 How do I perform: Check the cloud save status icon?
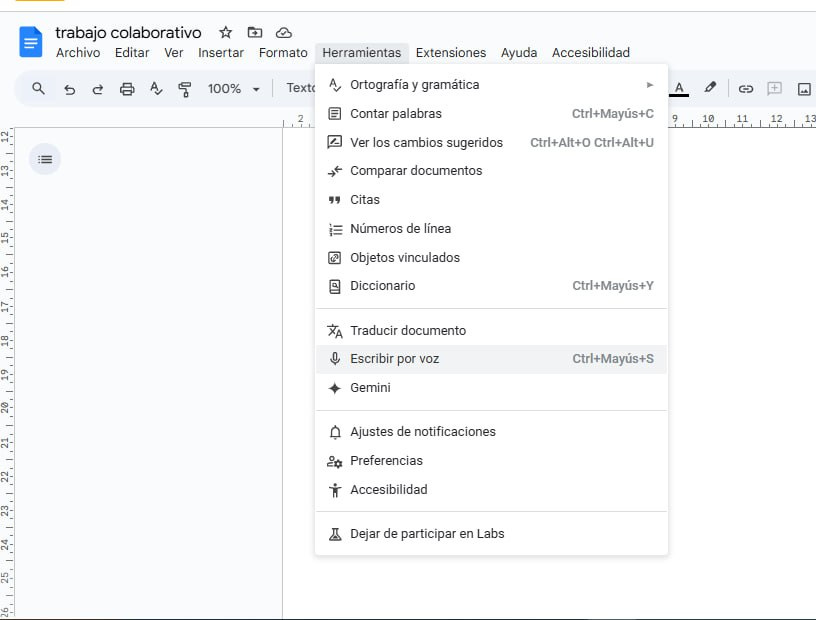click(284, 33)
